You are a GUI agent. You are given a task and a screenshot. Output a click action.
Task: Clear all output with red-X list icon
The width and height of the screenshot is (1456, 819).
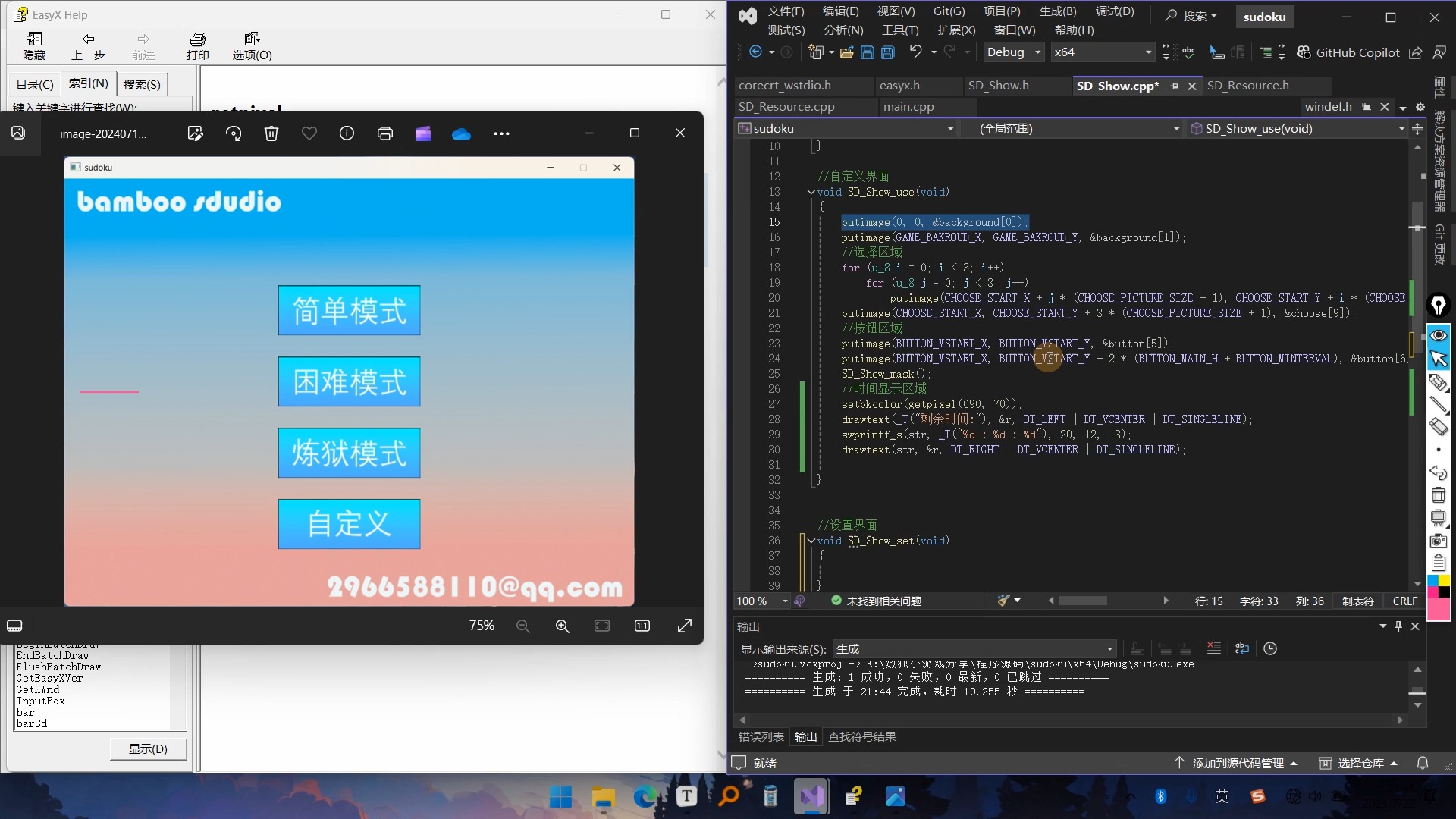point(1214,648)
